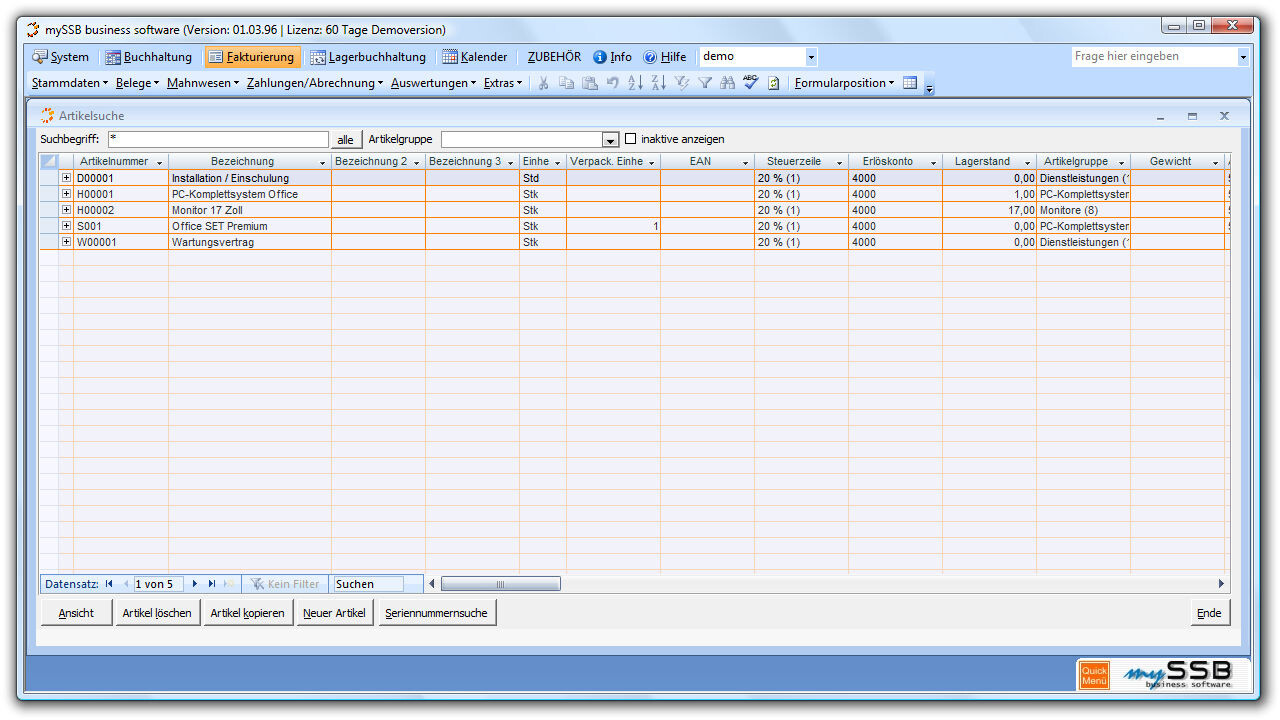Open the Extras menu
The height and width of the screenshot is (720, 1280).
[503, 83]
